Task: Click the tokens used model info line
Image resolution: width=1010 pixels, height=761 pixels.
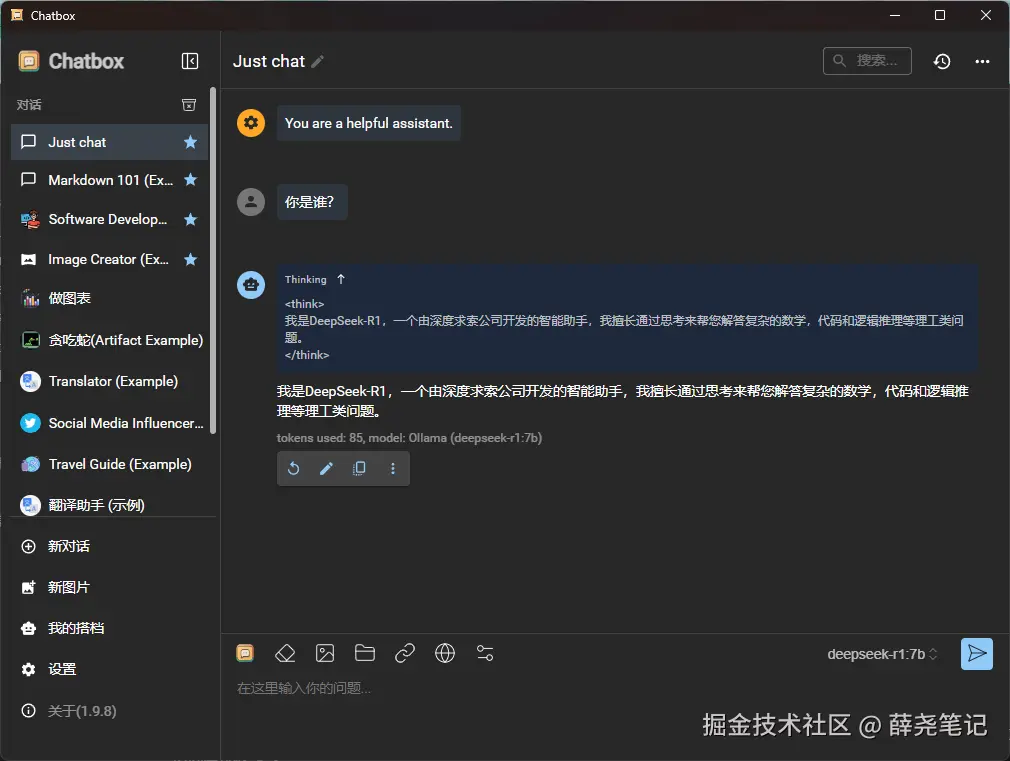Action: (x=409, y=438)
